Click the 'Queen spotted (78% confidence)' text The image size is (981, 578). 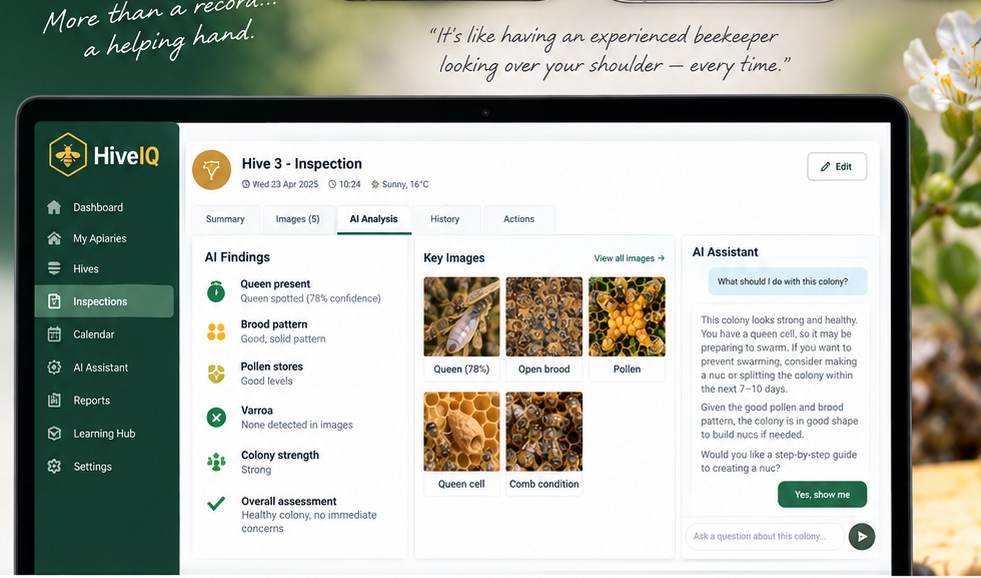coord(310,298)
